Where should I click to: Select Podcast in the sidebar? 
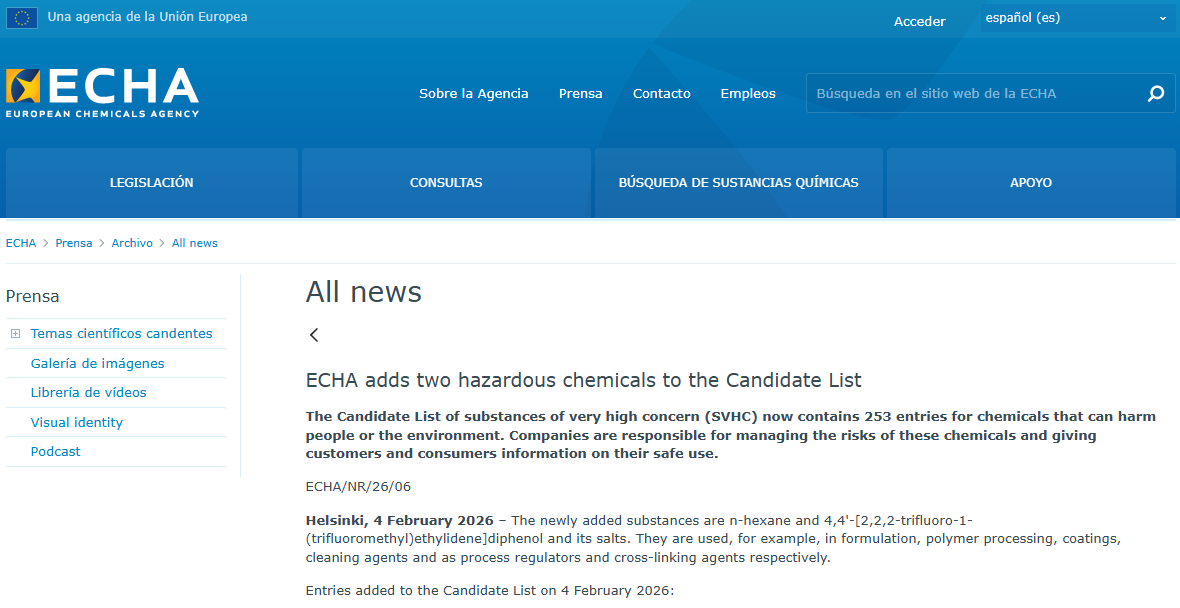click(x=55, y=452)
